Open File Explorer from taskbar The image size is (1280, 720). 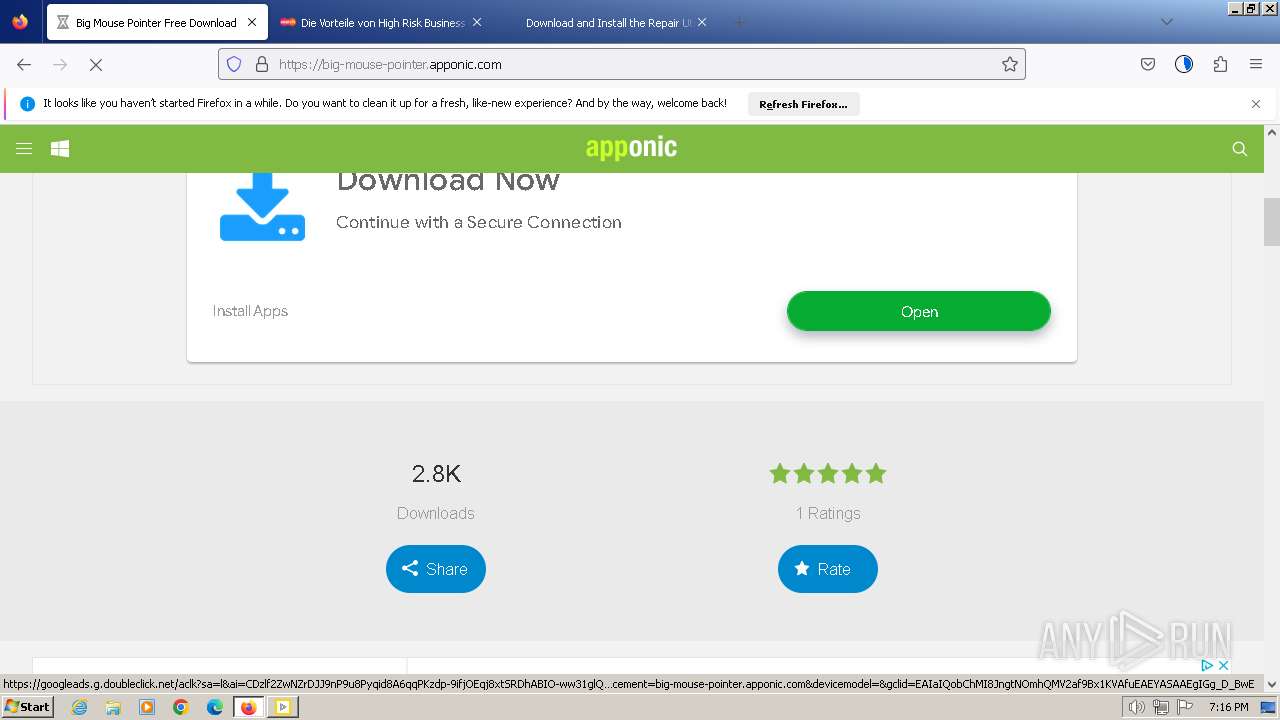[113, 707]
